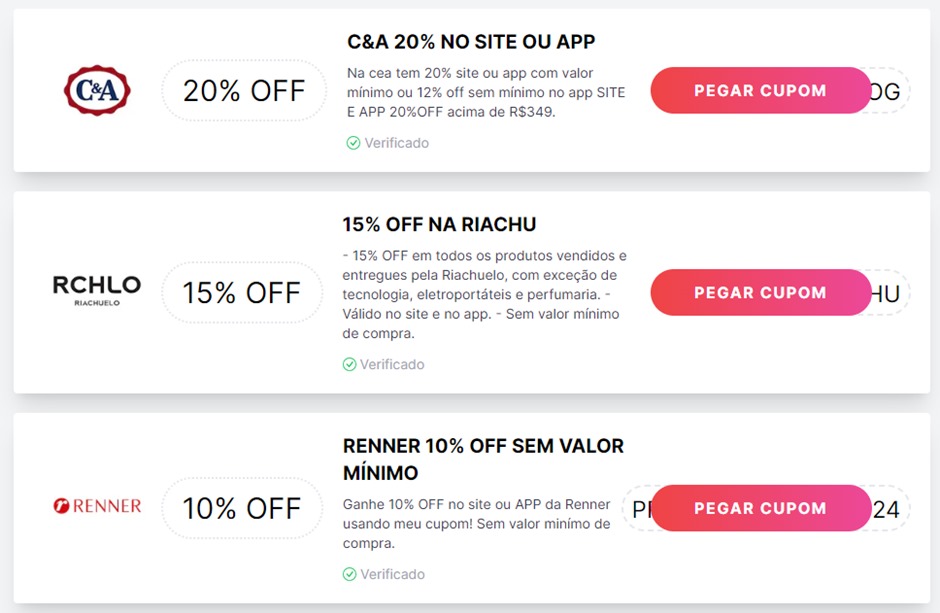
Task: Click the Verificado check icon on Renner coupon
Action: pos(349,574)
